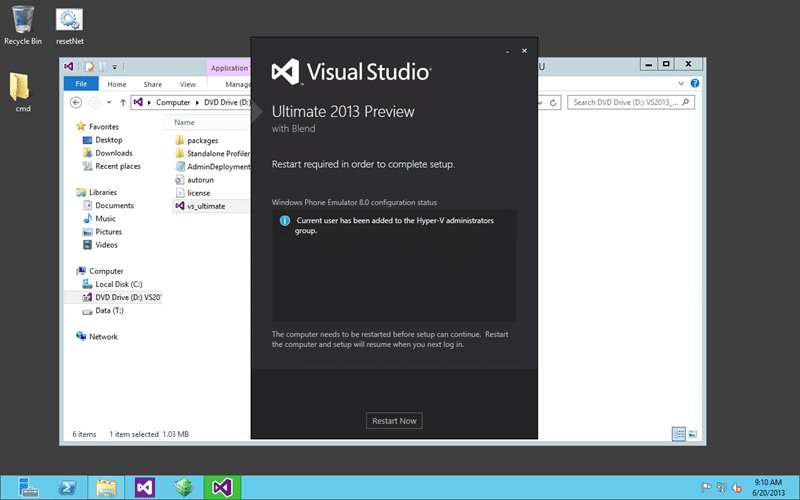Open Action Center flag in system tray
The image size is (800, 500).
(x=706, y=487)
